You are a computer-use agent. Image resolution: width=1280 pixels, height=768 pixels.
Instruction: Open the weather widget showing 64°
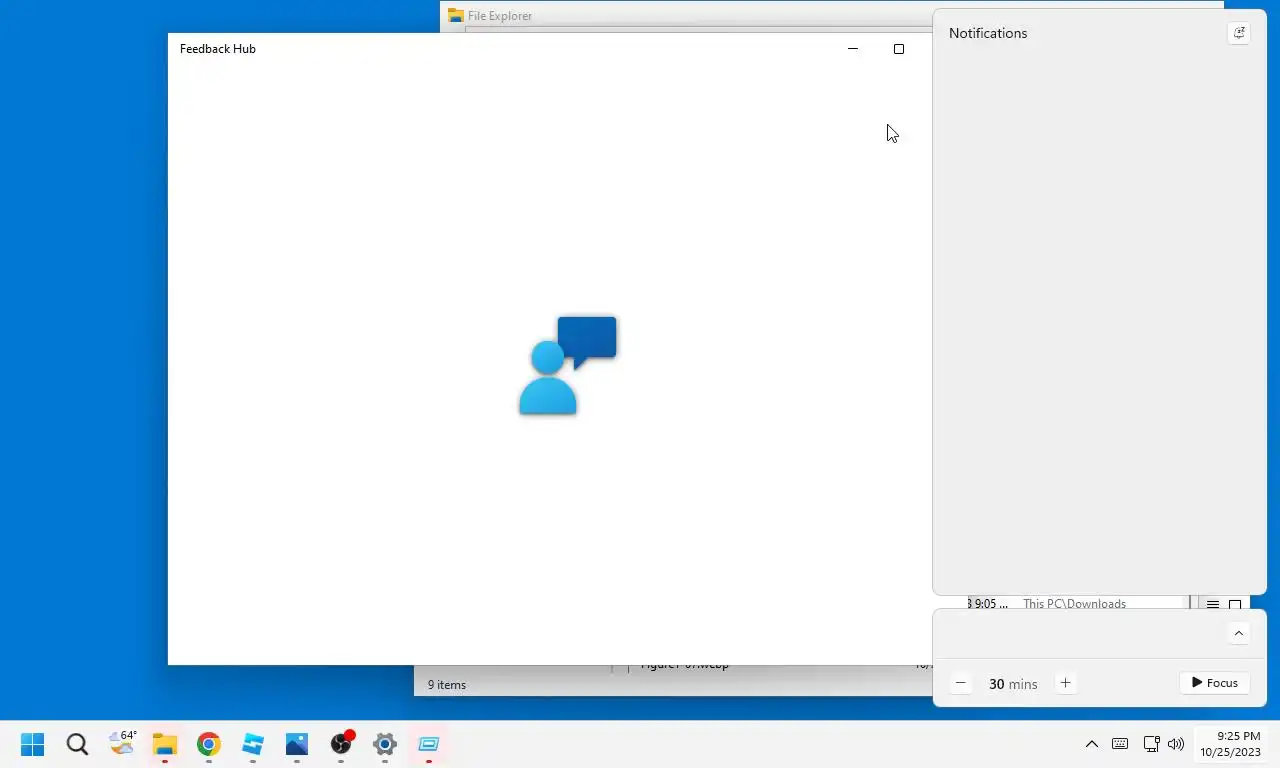tap(122, 743)
